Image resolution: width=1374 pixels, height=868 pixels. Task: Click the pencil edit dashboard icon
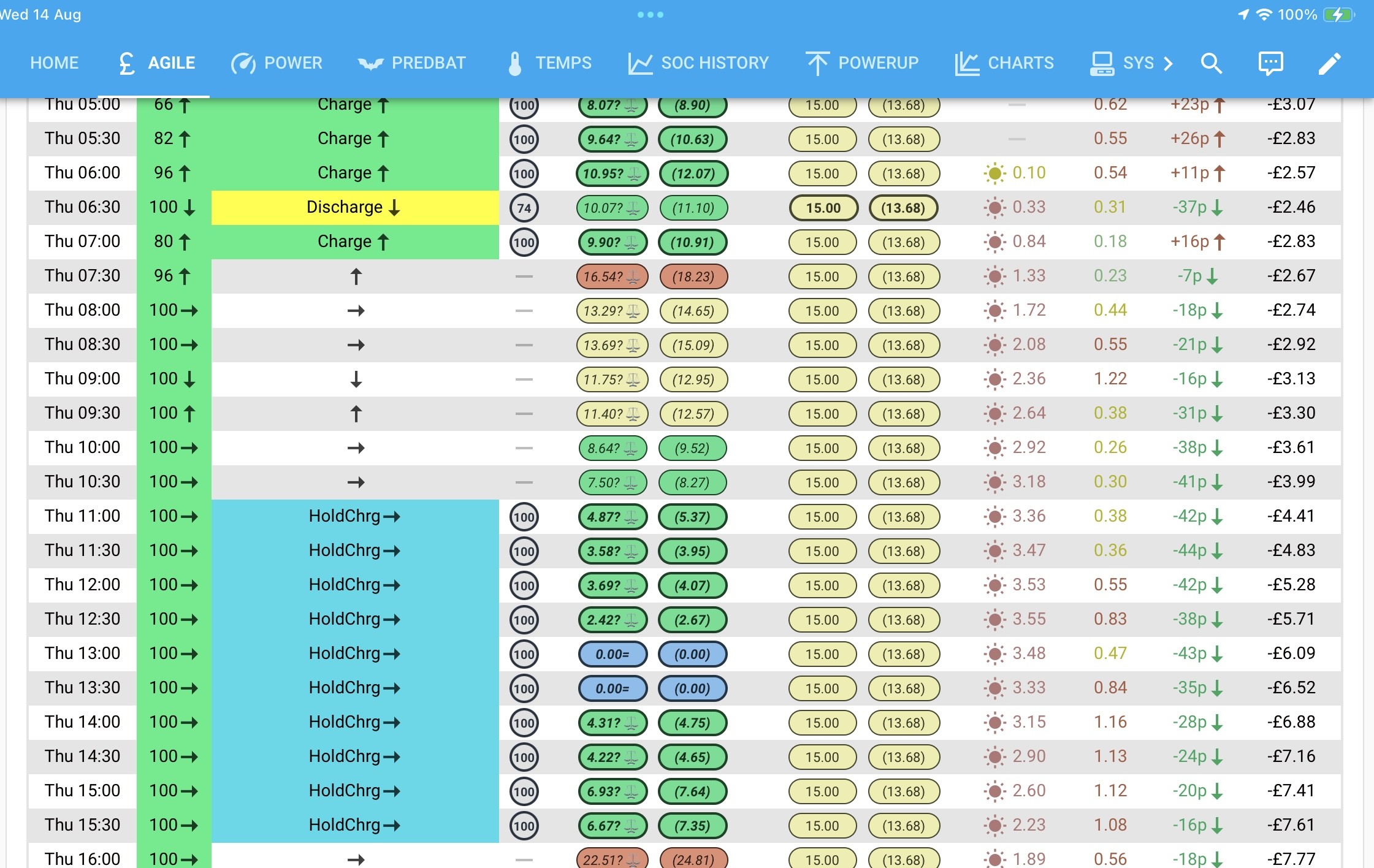[x=1329, y=63]
